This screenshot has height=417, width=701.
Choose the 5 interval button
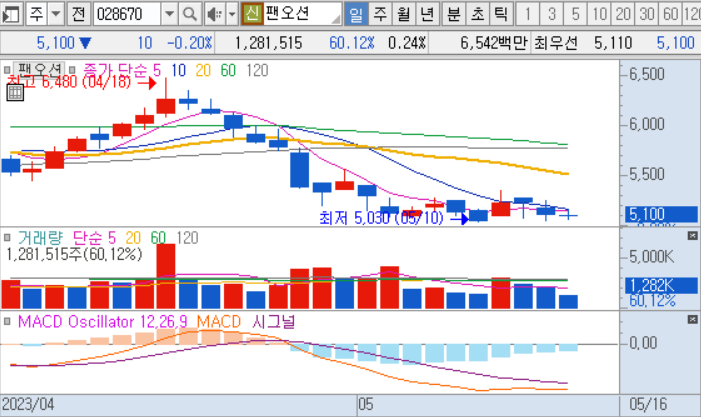click(x=575, y=14)
